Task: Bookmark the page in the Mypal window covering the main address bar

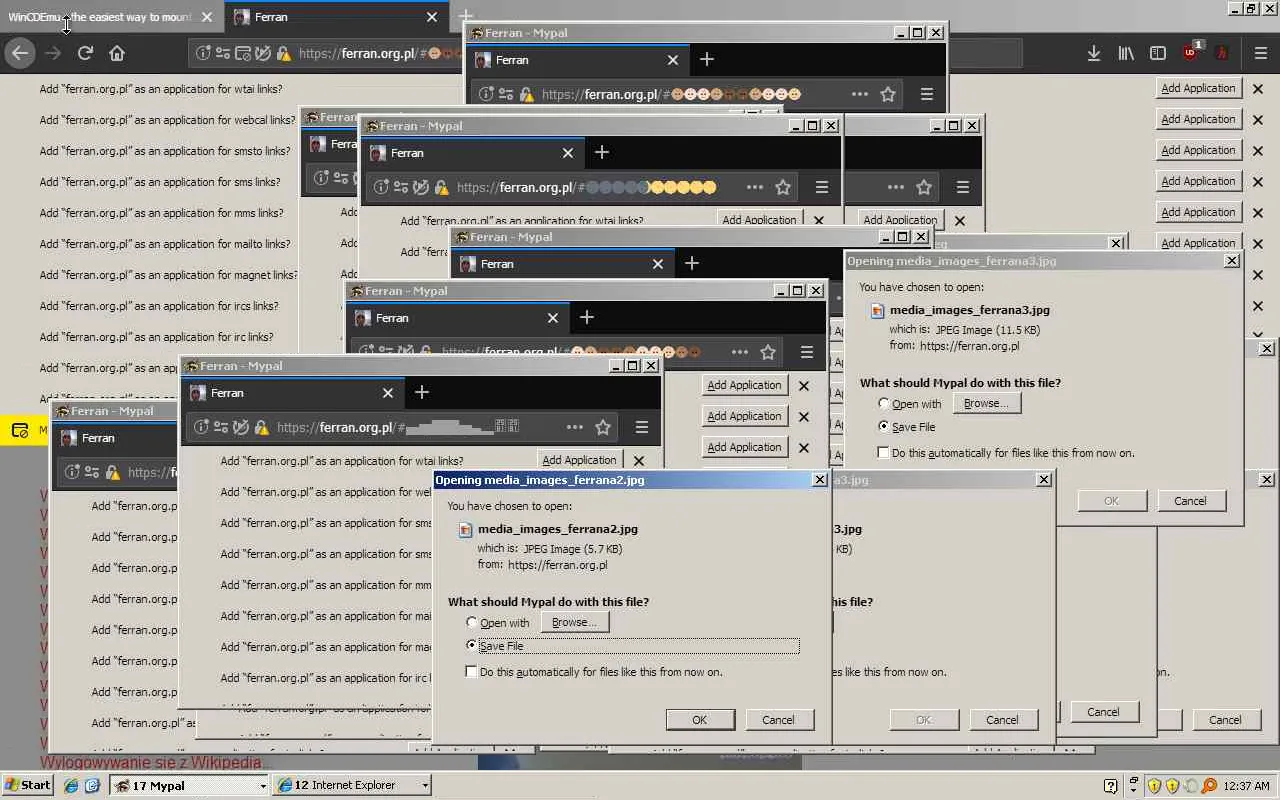Action: [888, 94]
